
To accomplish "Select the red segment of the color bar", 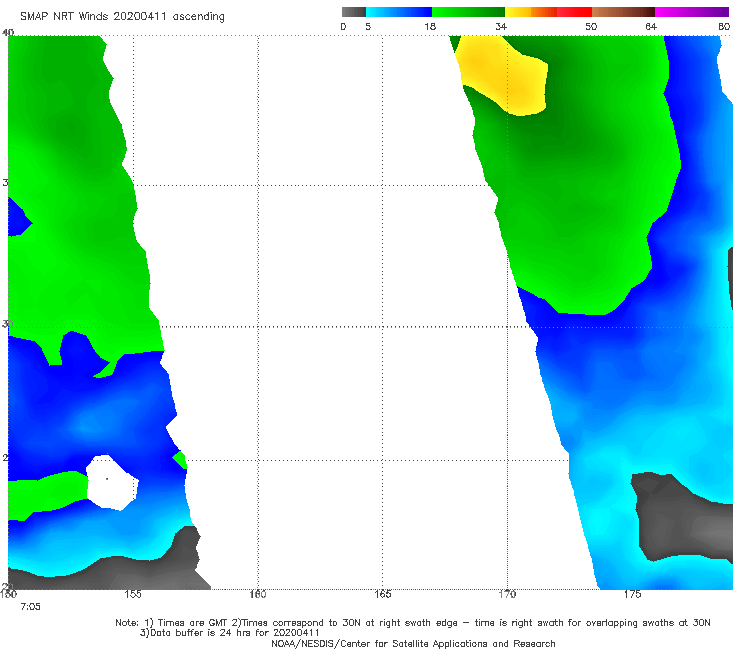I will point(574,12).
